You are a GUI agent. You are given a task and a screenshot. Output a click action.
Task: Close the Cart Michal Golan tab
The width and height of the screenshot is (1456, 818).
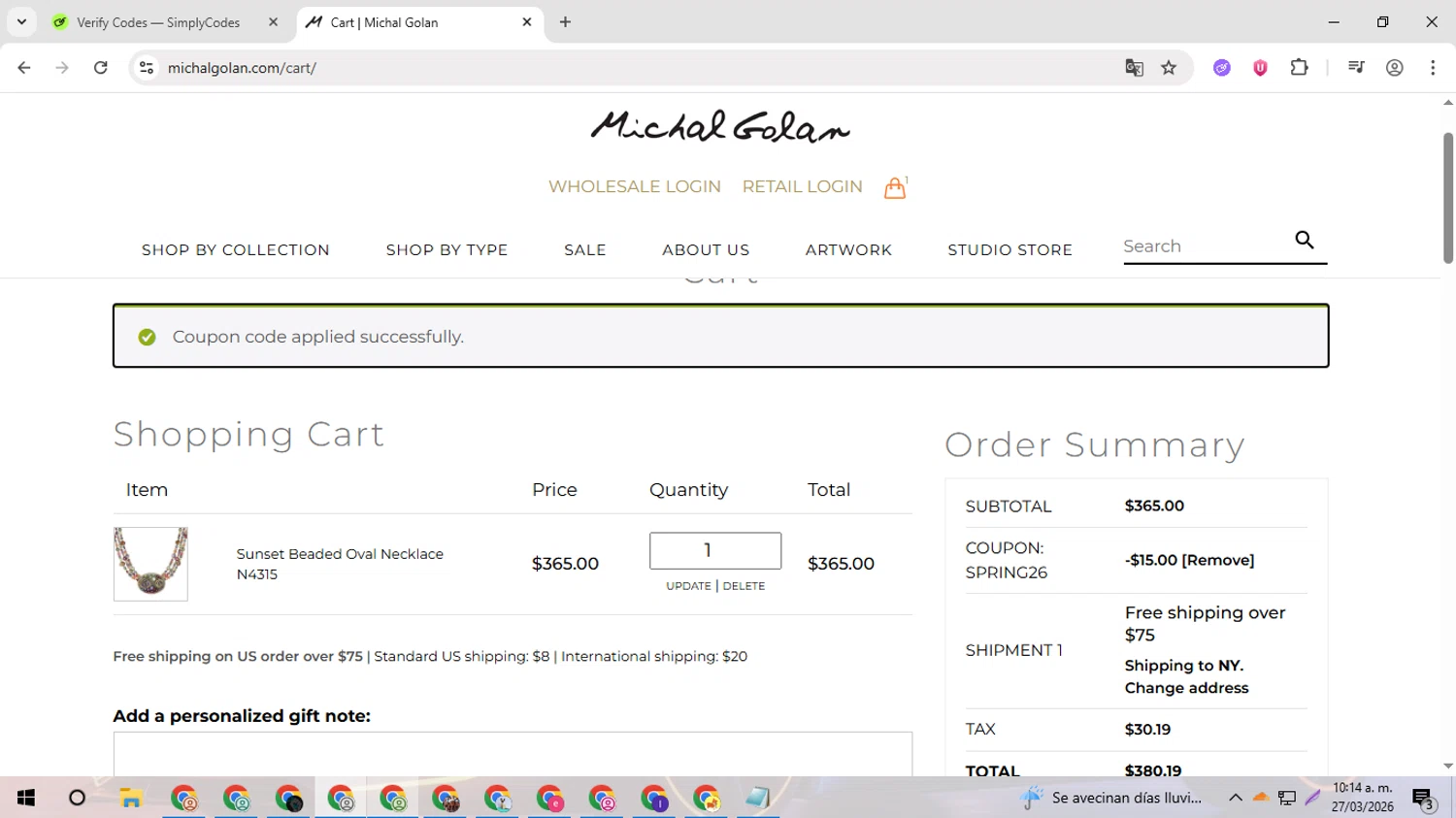point(527,22)
